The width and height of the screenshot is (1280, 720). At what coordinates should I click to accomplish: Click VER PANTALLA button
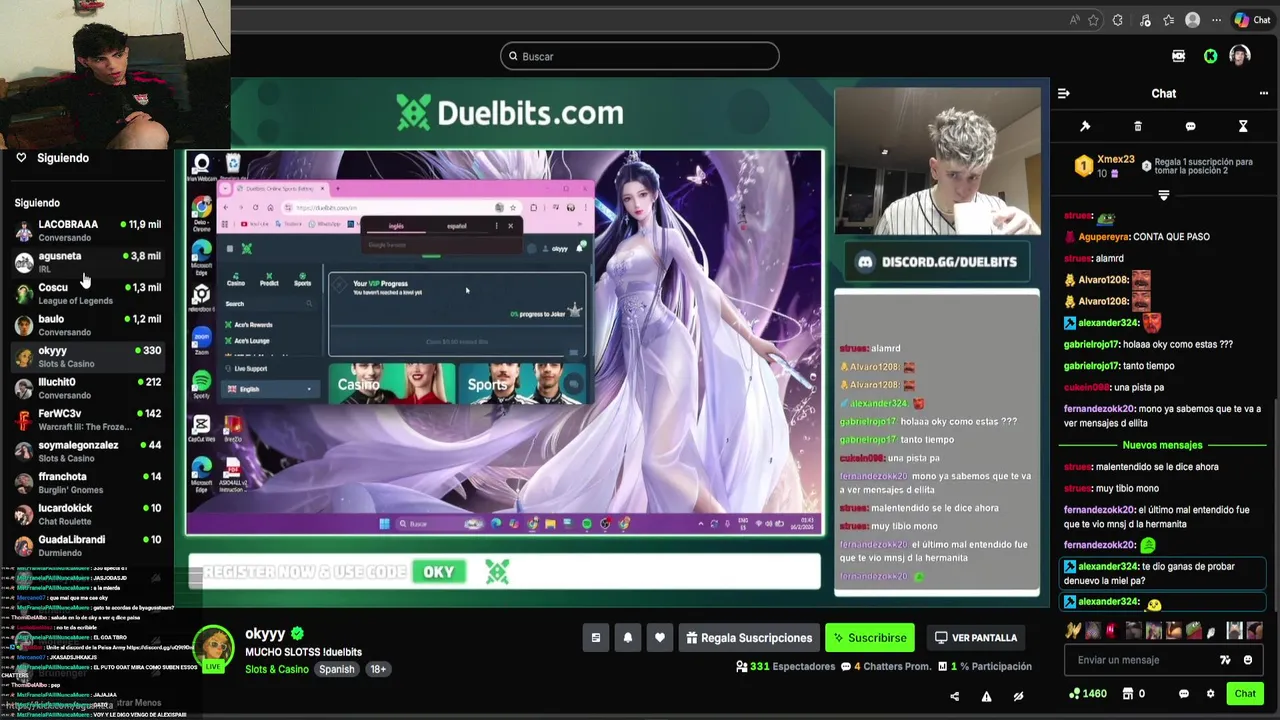(975, 637)
